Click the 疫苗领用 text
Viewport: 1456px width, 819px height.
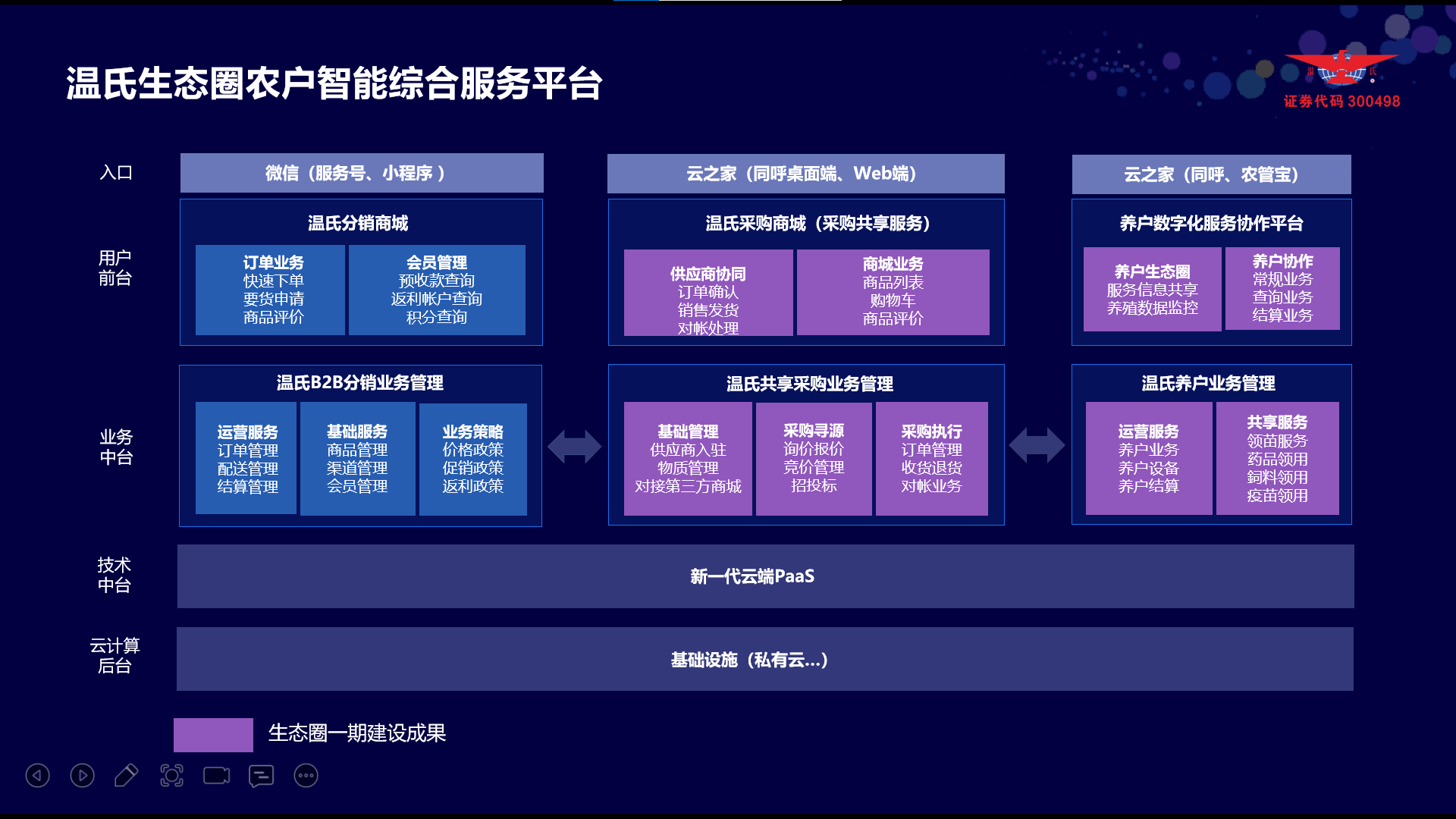[x=1278, y=495]
